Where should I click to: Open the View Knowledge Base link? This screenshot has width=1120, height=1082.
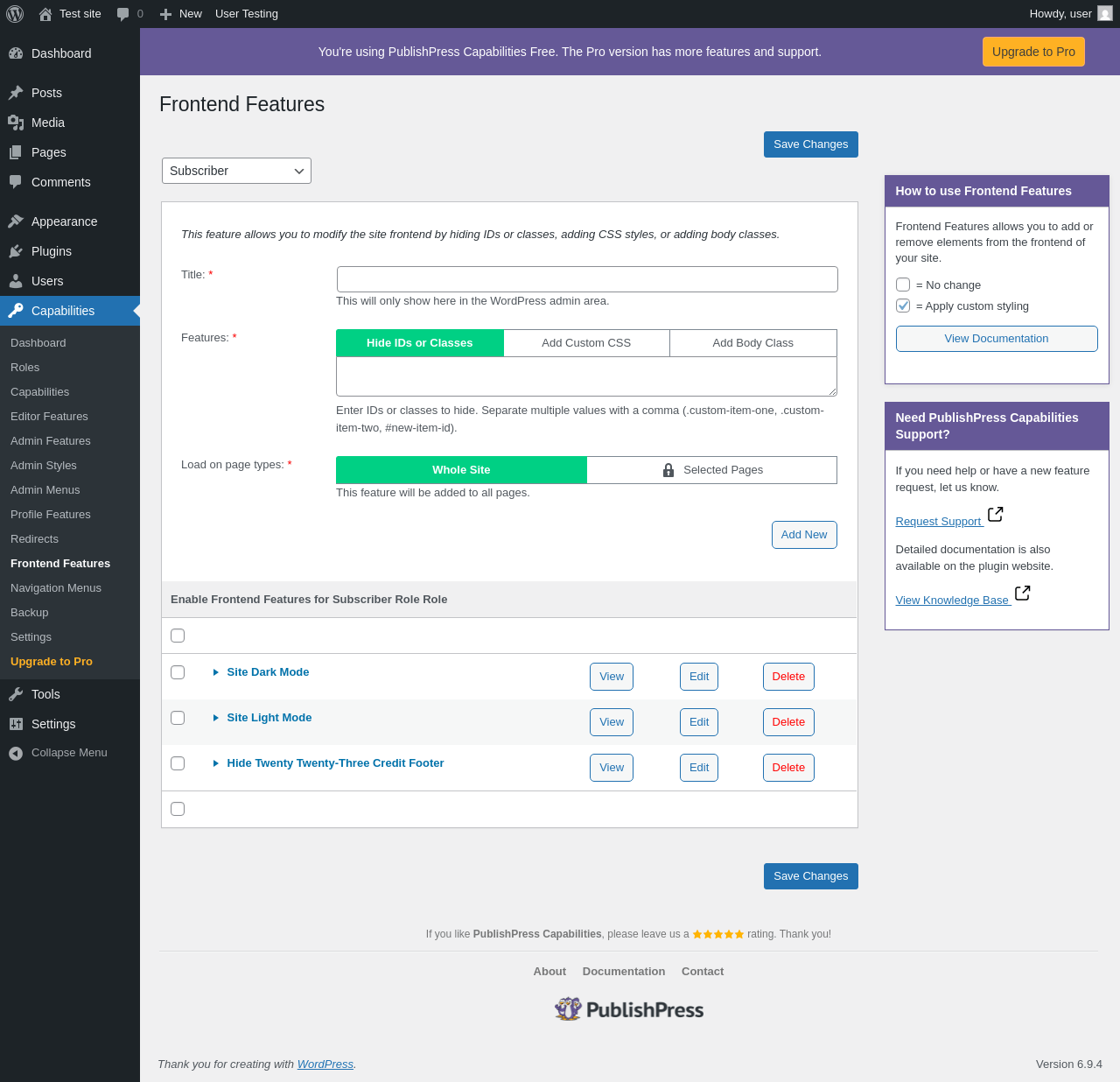pyautogui.click(x=952, y=601)
